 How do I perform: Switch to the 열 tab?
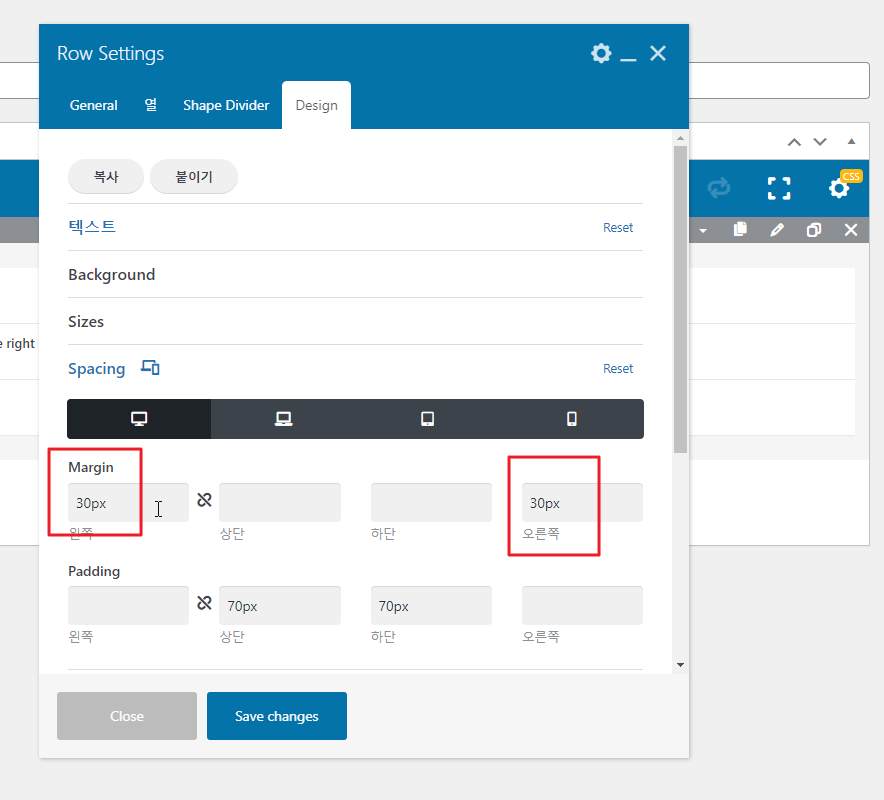[151, 105]
